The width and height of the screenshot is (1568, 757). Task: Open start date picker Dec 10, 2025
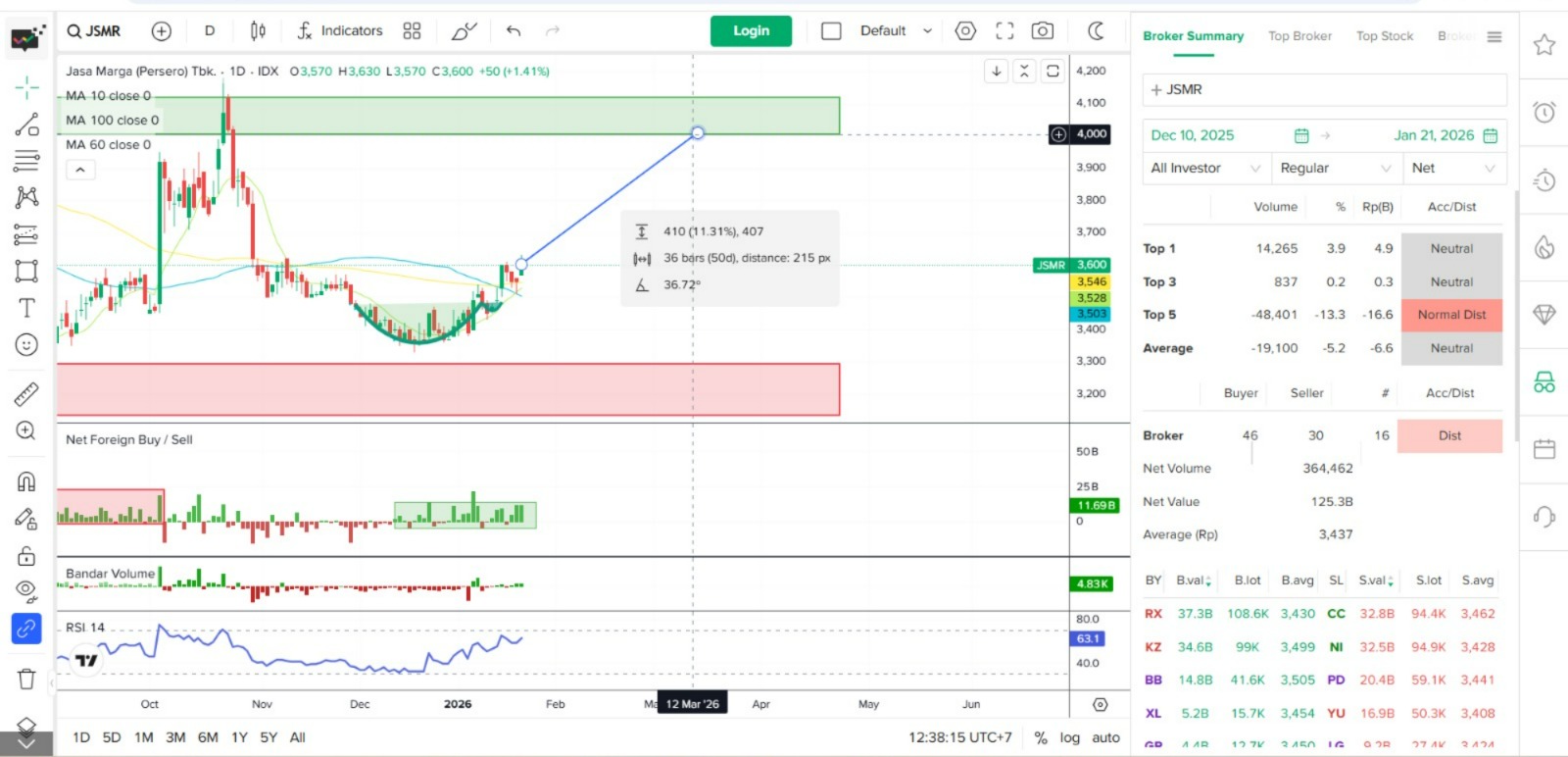point(1230,135)
